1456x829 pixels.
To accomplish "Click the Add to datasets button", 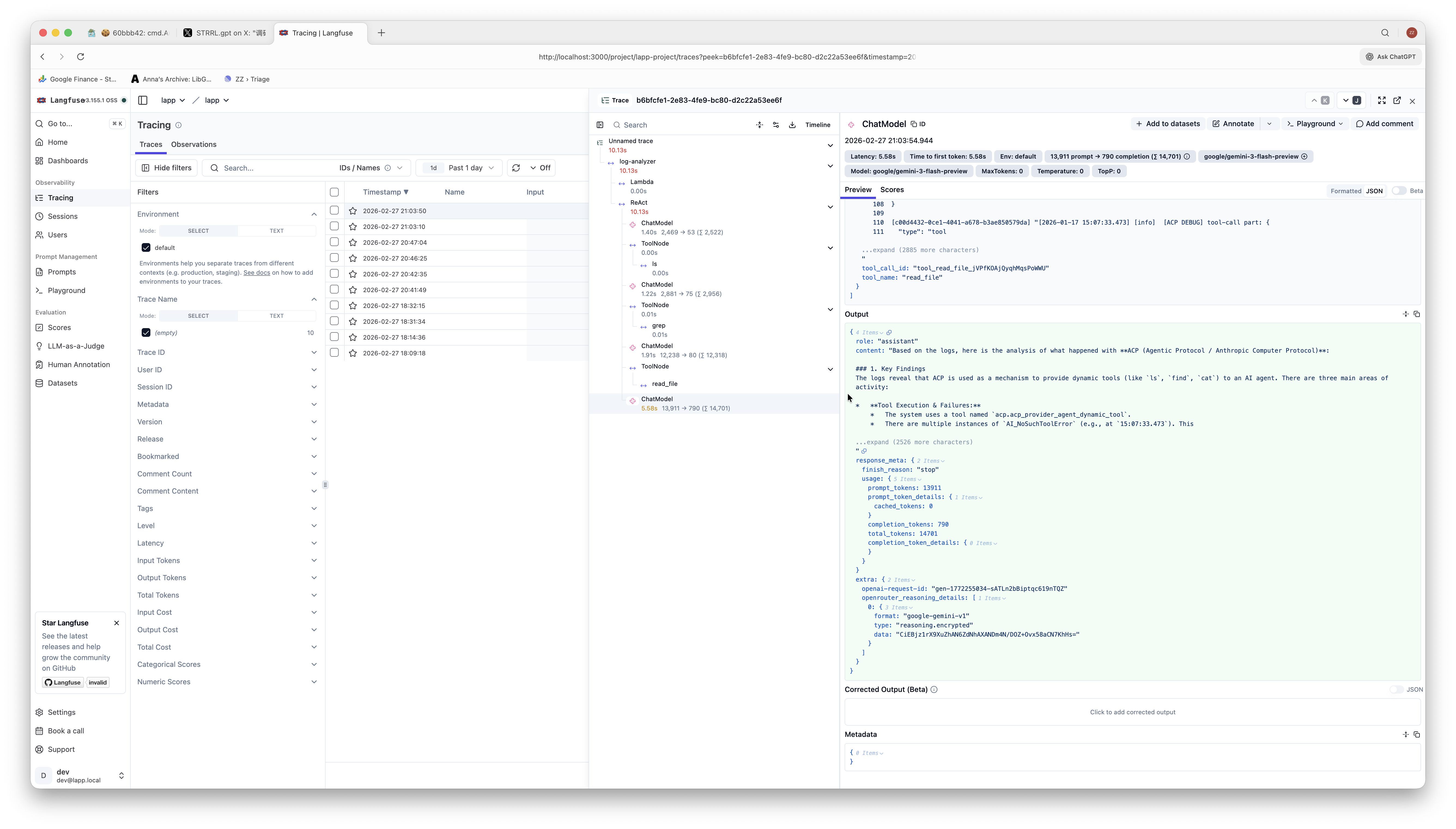I will click(x=1167, y=124).
